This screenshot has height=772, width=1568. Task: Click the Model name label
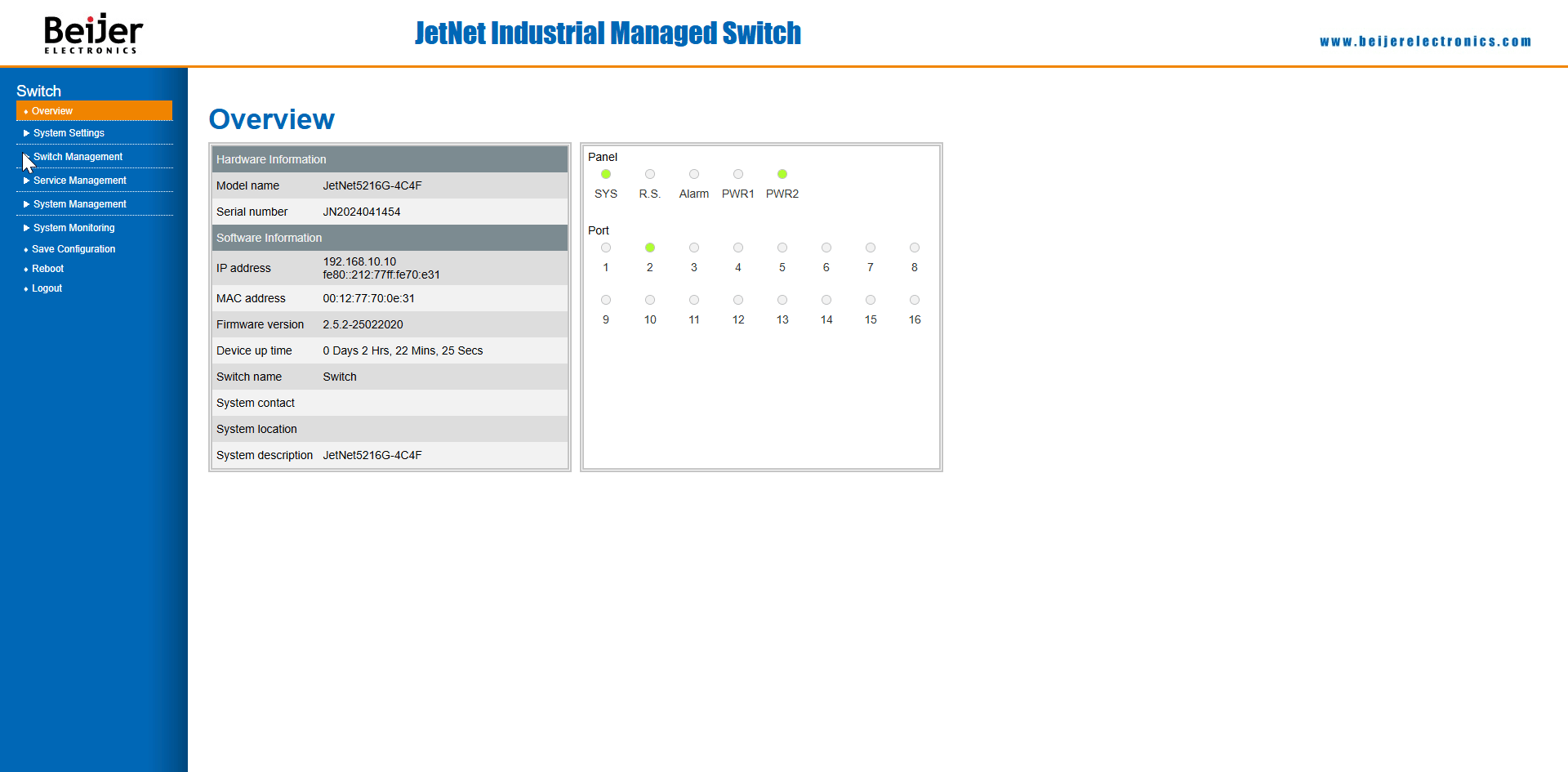pos(247,185)
